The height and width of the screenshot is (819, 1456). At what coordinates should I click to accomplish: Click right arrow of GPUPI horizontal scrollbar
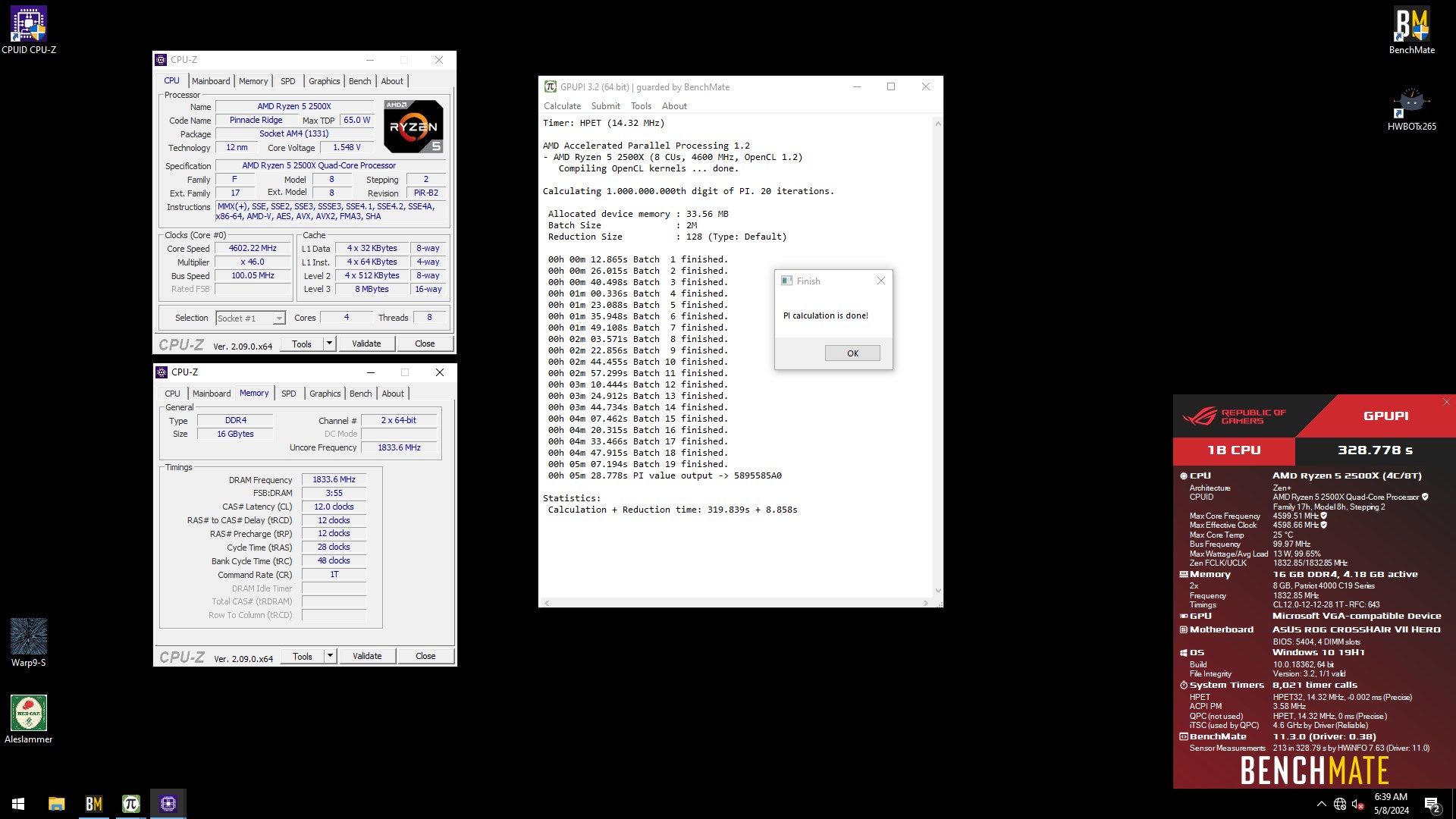pos(925,603)
